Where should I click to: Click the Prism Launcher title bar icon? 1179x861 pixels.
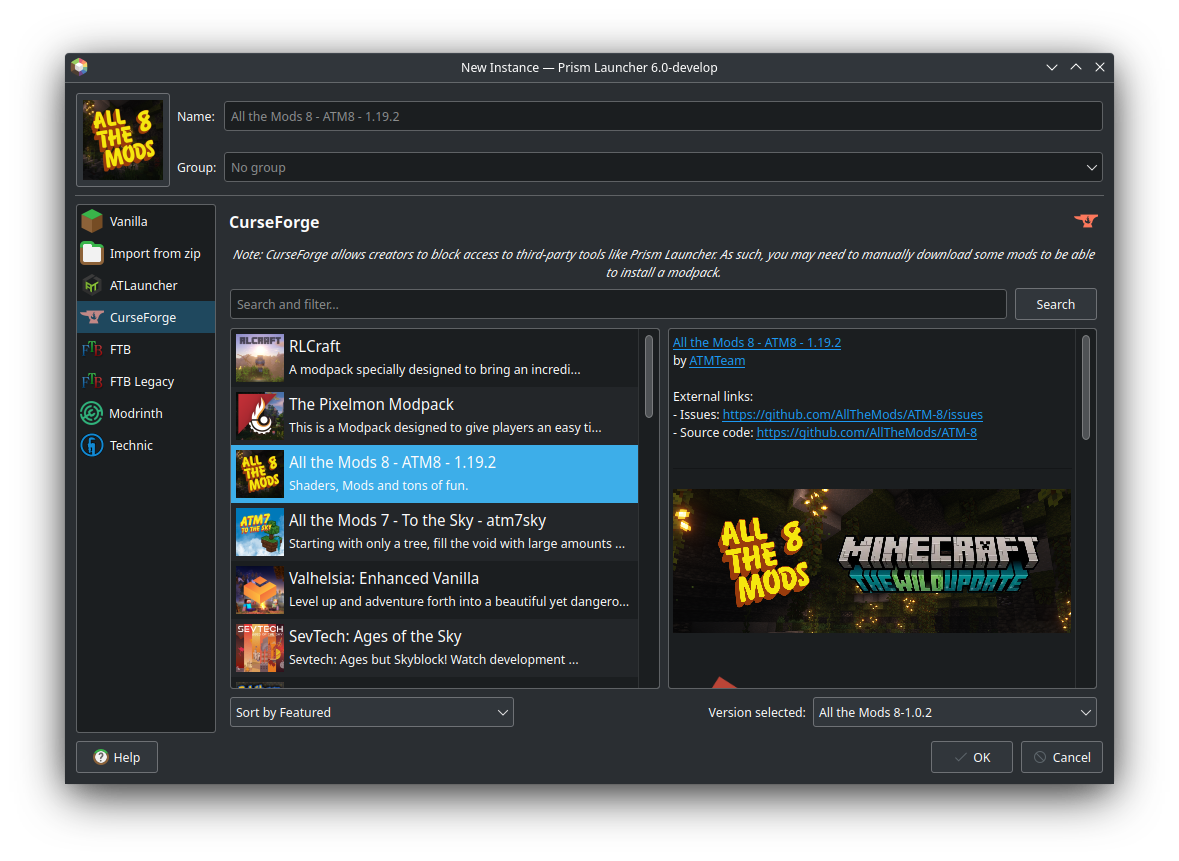pos(80,67)
